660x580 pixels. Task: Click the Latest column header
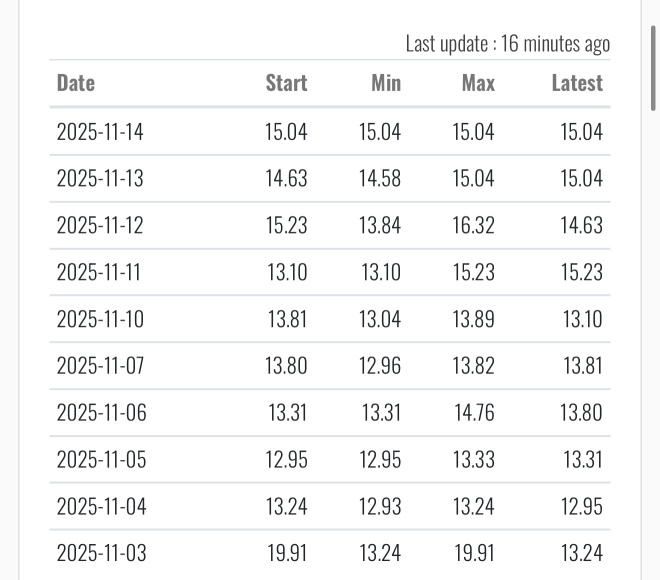tap(577, 83)
